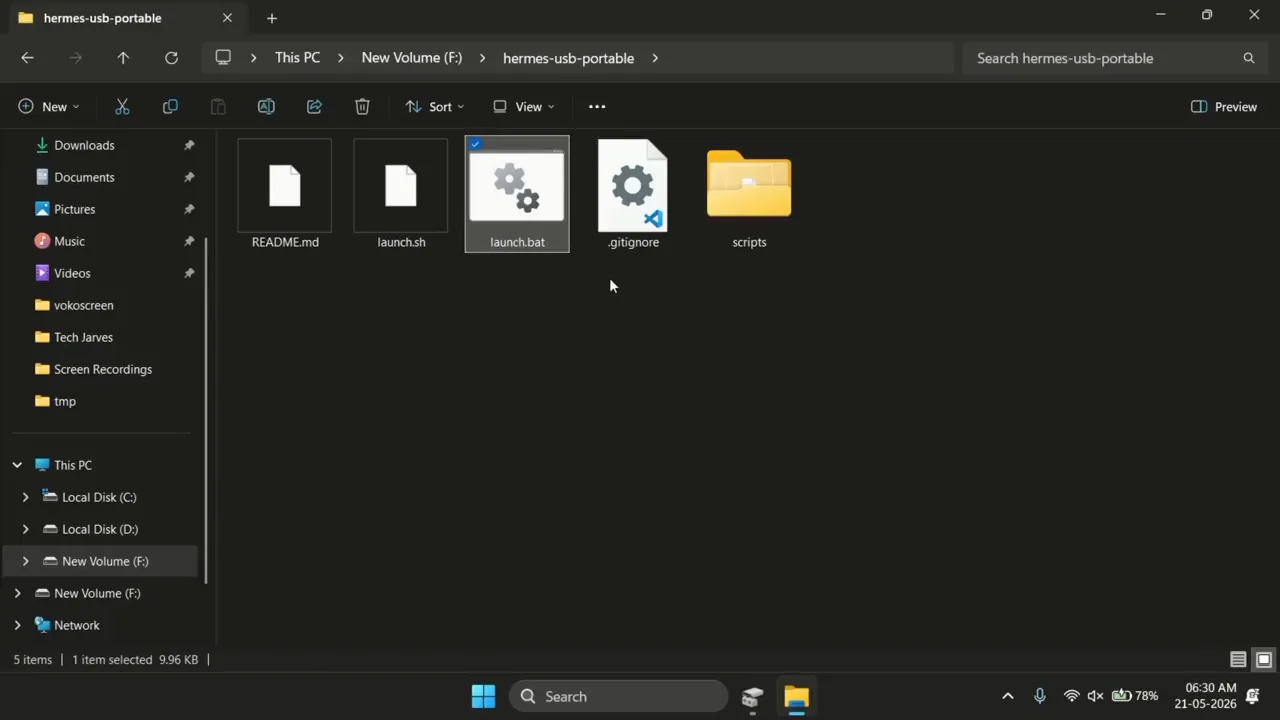Open the See more ellipsis menu

597,107
